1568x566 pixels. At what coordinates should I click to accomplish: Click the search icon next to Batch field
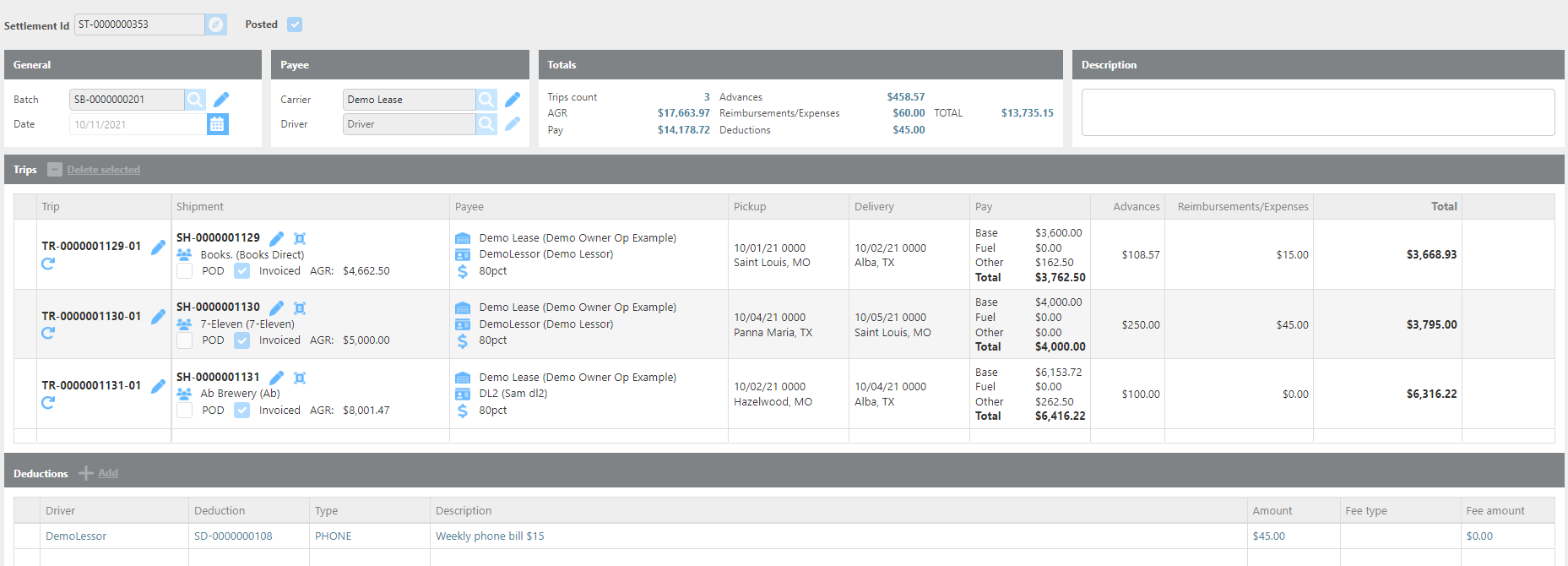[x=195, y=100]
